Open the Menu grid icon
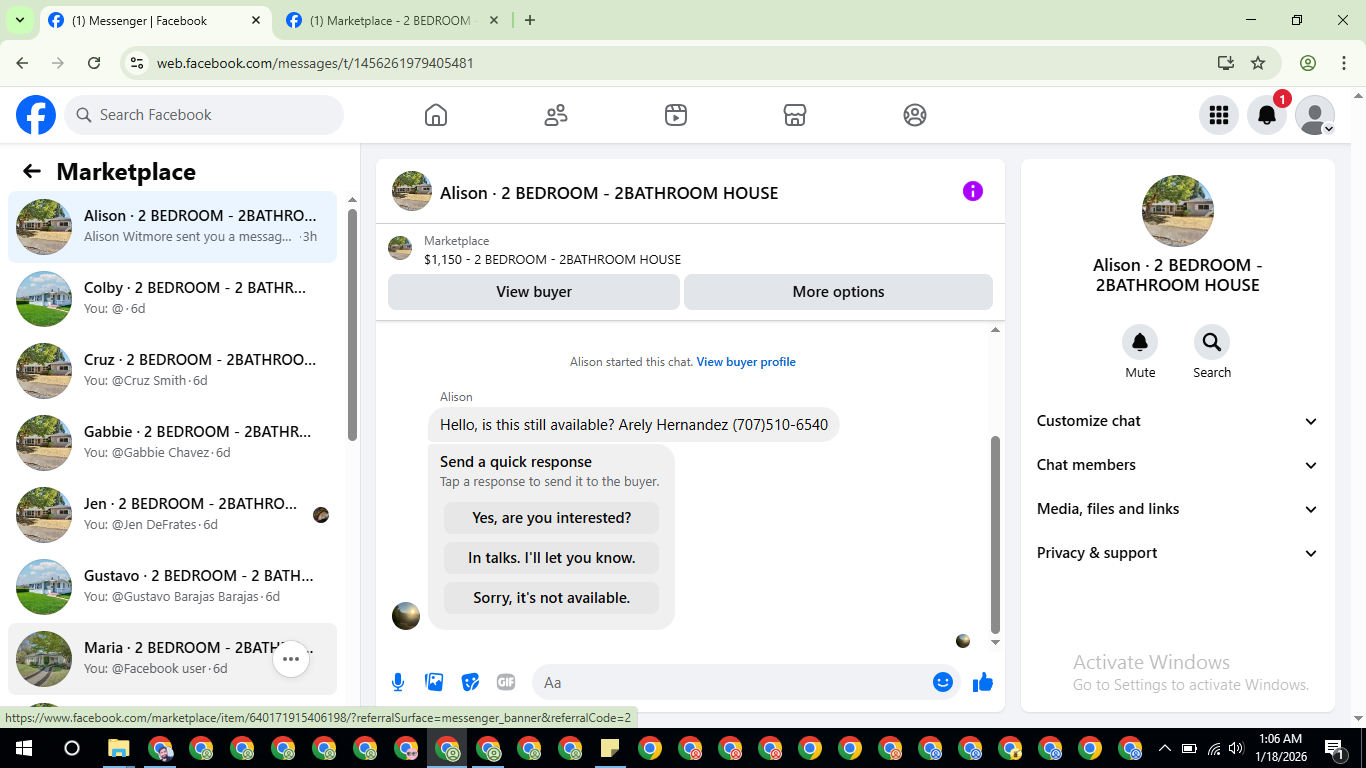Image resolution: width=1366 pixels, height=768 pixels. [x=1219, y=115]
